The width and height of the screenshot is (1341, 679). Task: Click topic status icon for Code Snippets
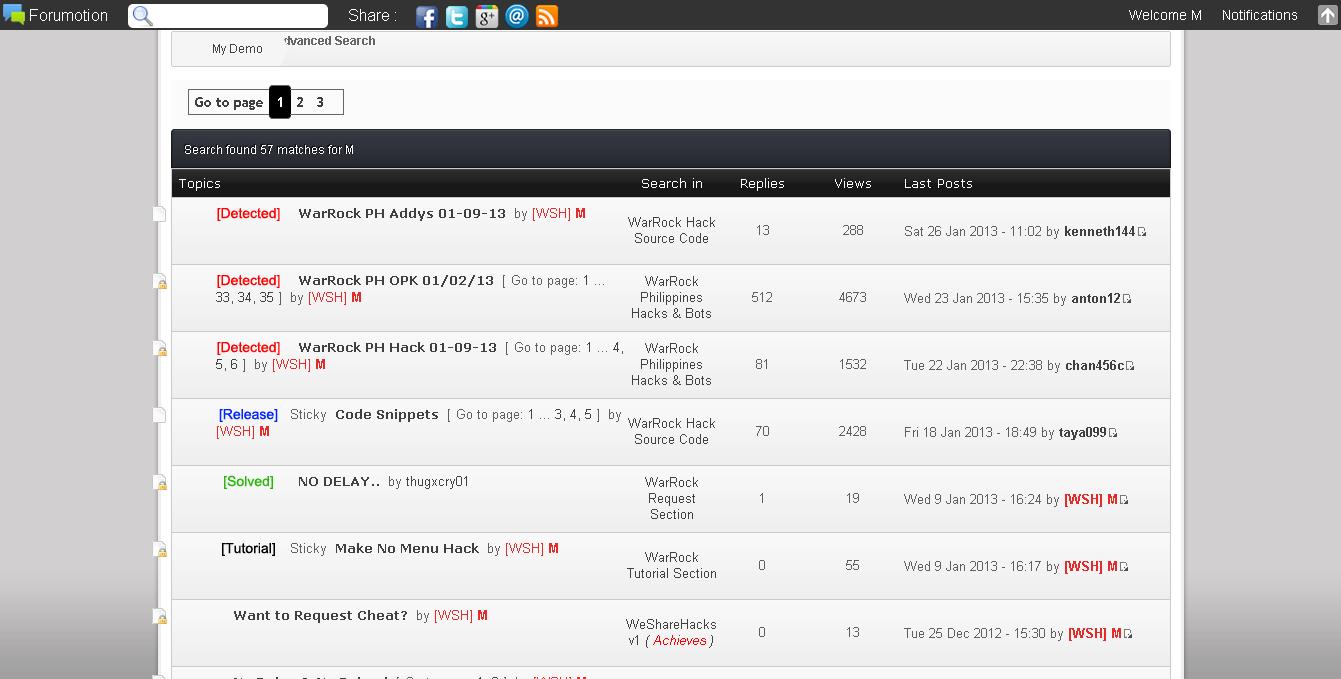click(x=159, y=415)
